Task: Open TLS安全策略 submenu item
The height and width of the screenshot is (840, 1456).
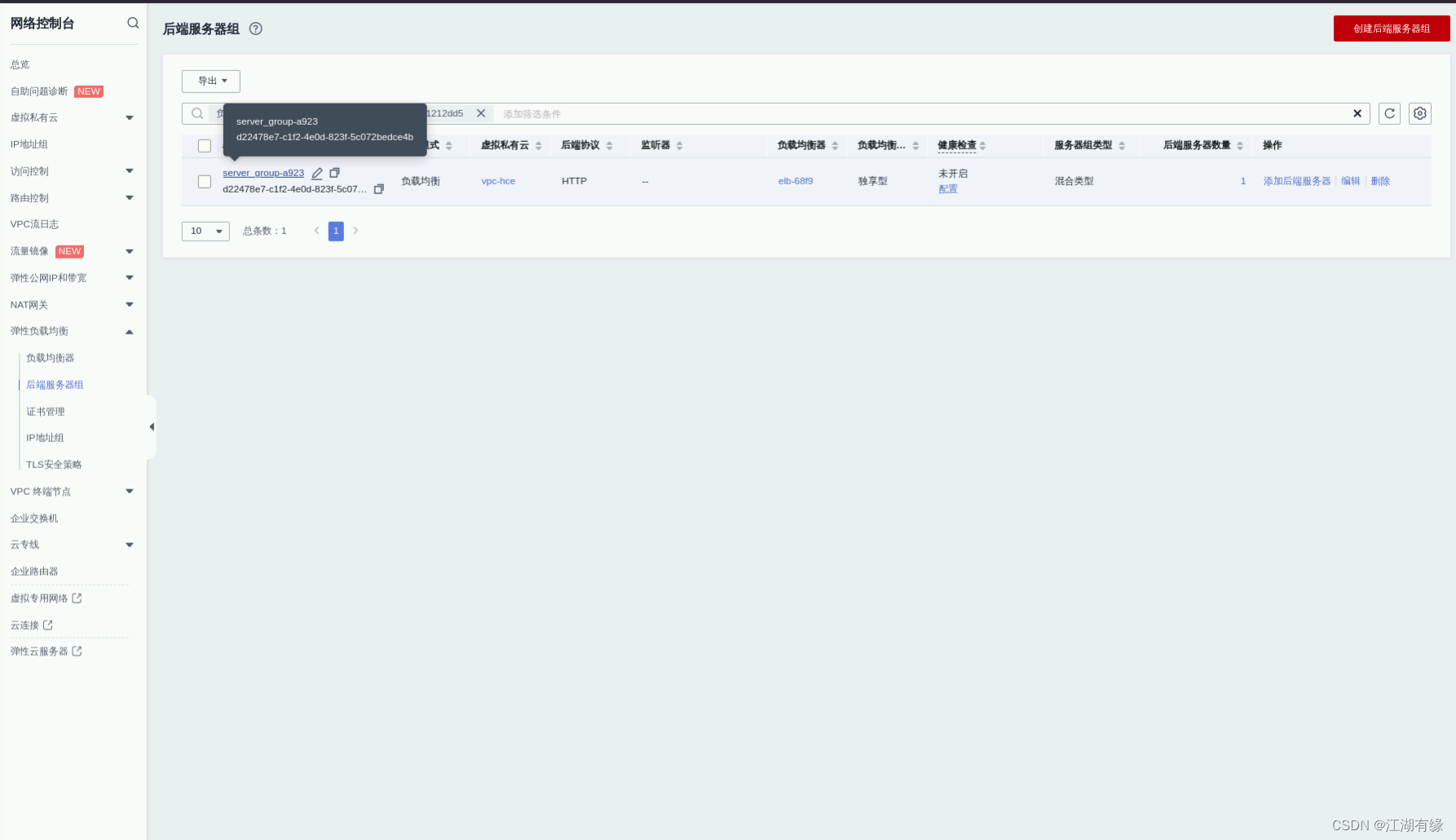Action: coord(54,465)
